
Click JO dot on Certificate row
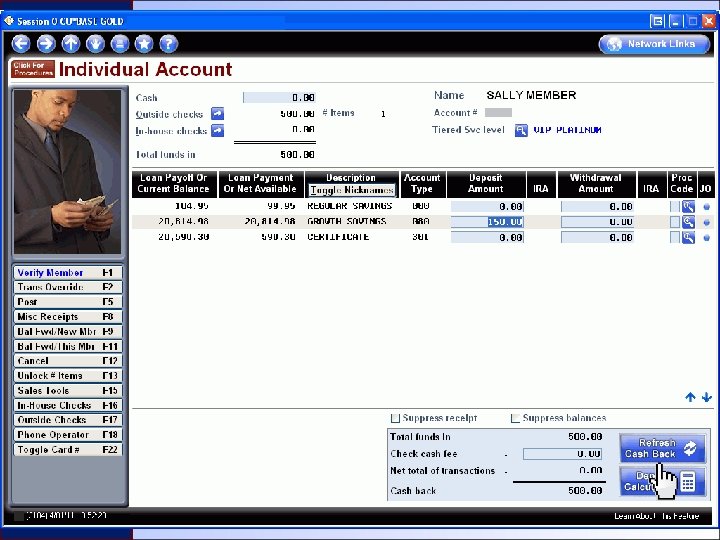[x=707, y=238]
